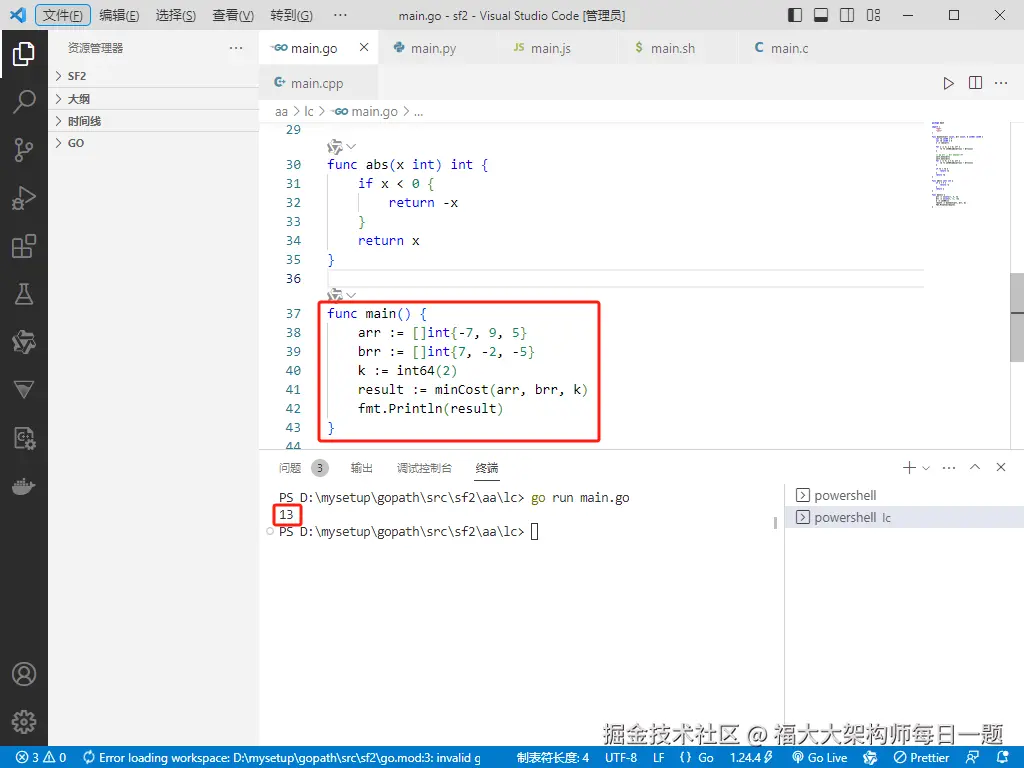Run the Go file with play button

(948, 83)
